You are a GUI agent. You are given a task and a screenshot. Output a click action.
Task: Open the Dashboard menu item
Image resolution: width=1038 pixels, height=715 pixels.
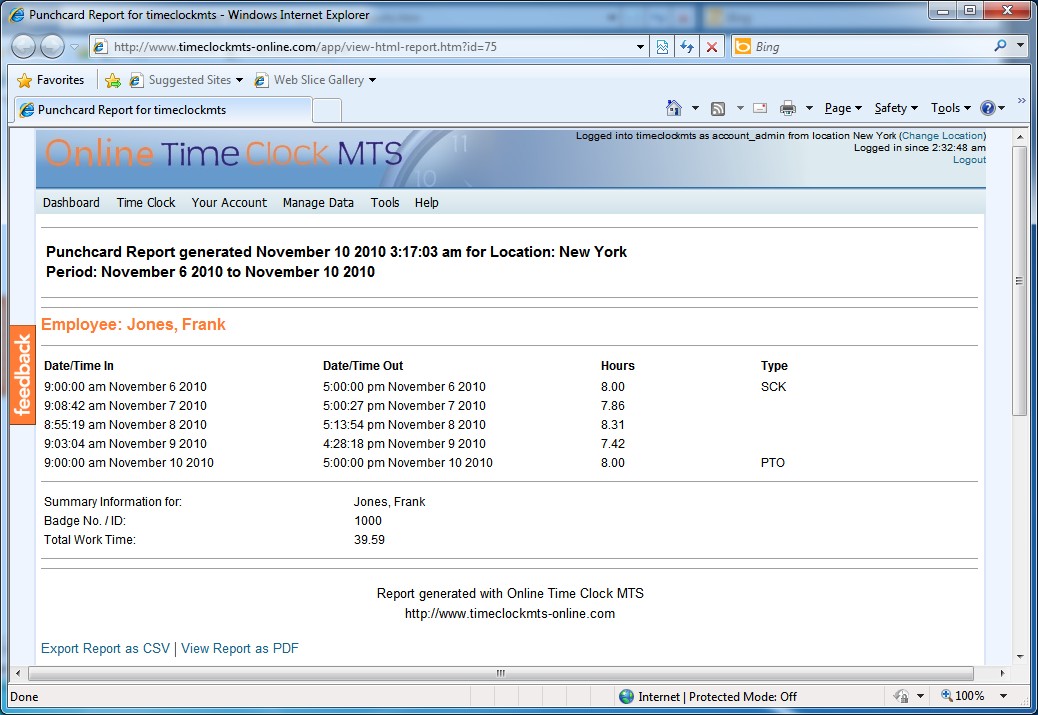(x=71, y=203)
